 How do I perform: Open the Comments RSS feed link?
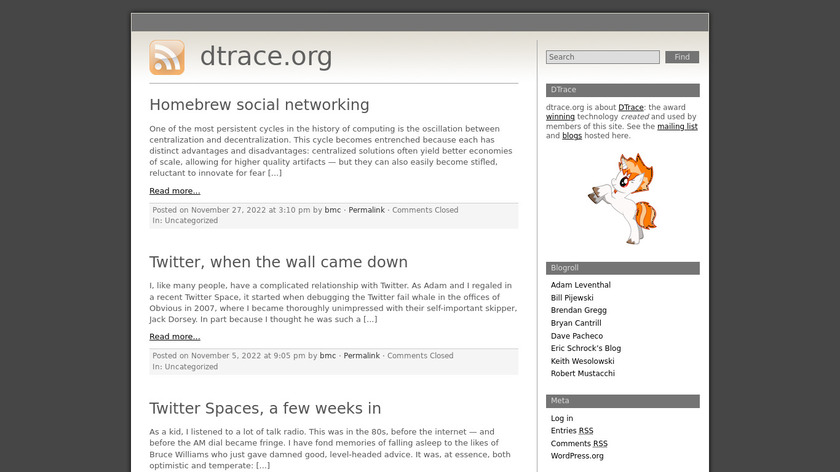coord(579,444)
